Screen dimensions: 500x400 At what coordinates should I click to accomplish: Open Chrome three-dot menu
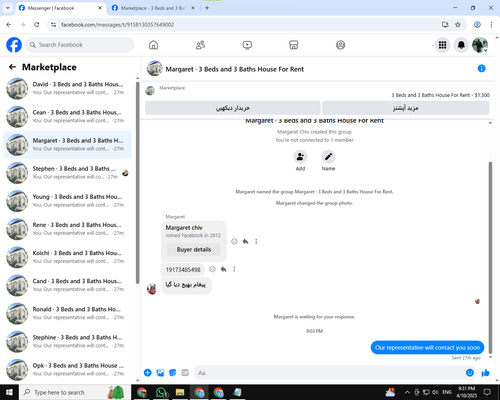(491, 24)
